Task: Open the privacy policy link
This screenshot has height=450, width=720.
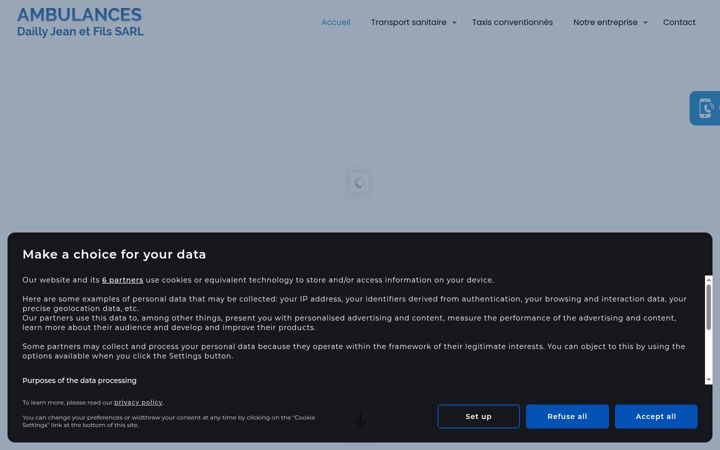Action: click(138, 402)
